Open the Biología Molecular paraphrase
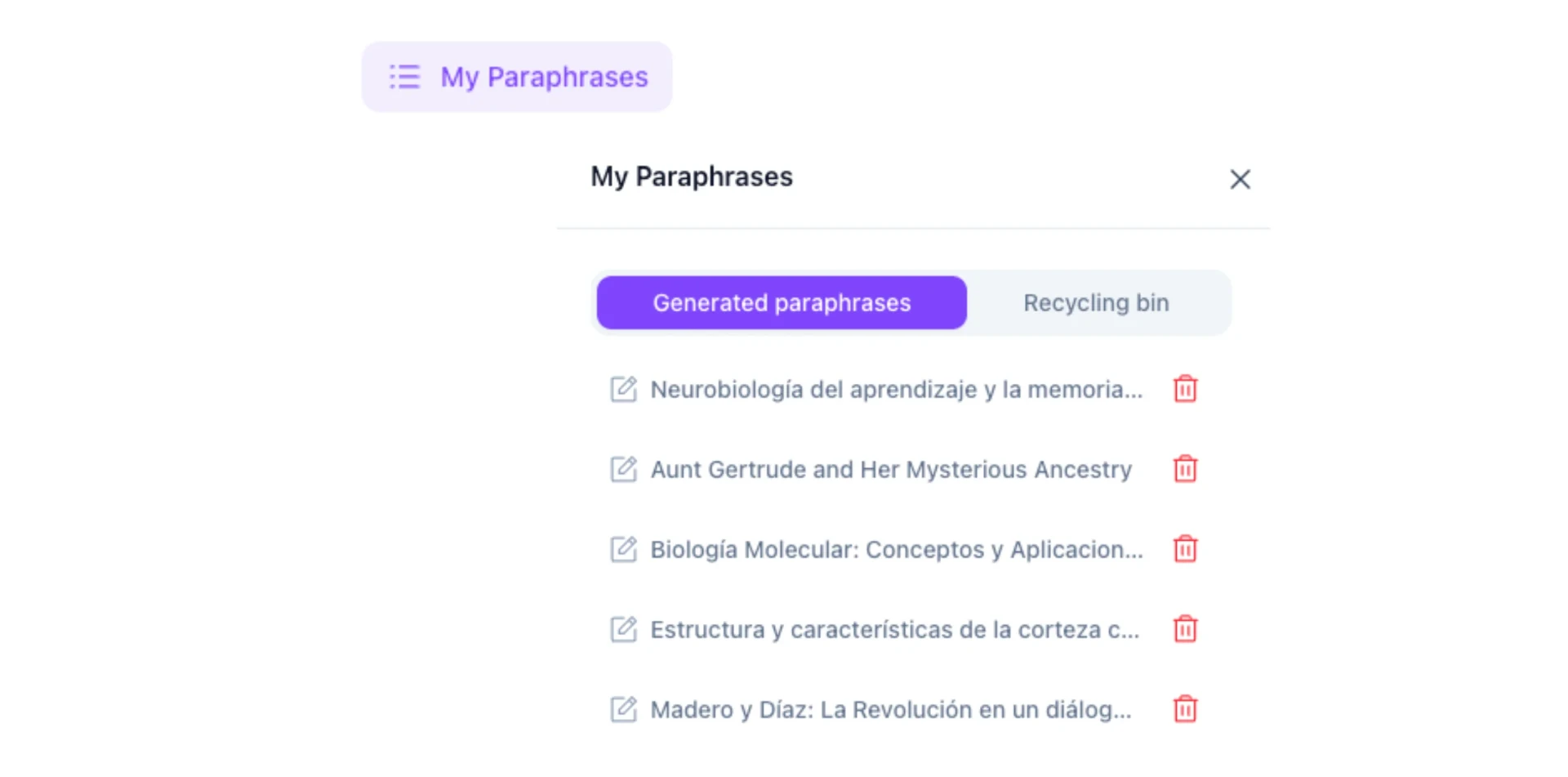Screen dimensions: 1568x777 (x=896, y=549)
